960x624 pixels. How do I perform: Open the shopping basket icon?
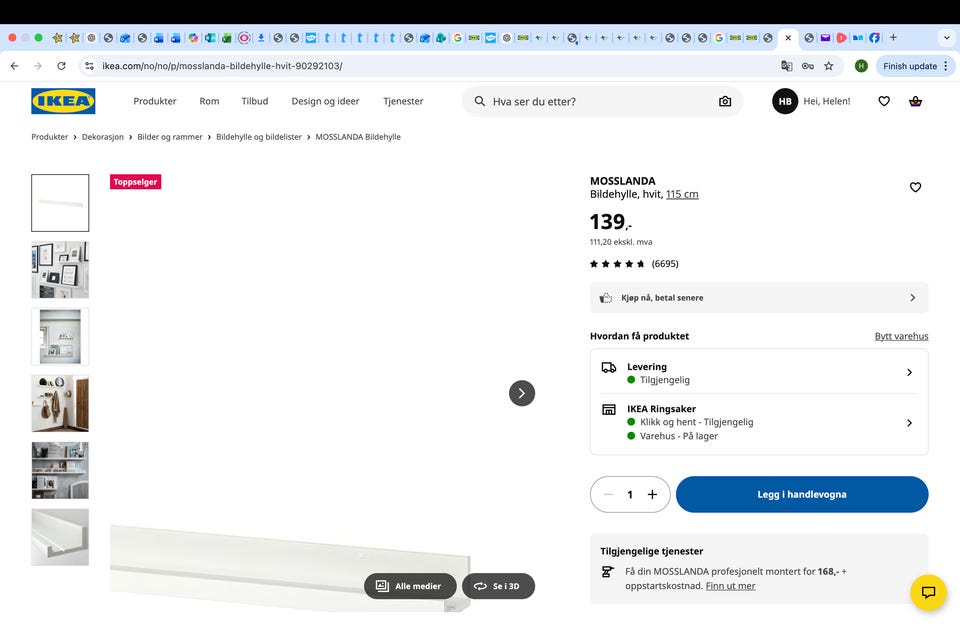[915, 102]
